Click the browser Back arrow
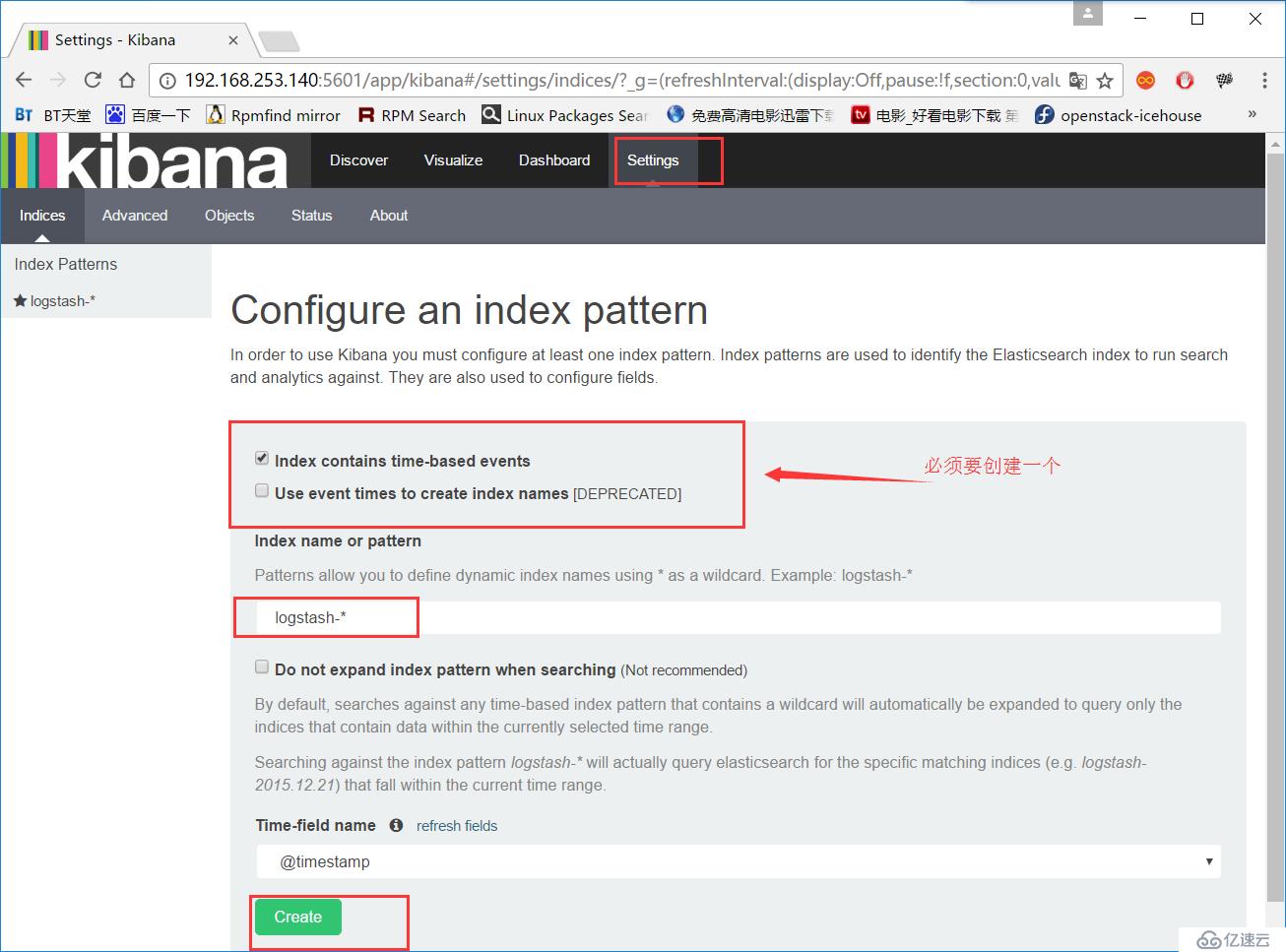This screenshot has width=1286, height=952. [x=24, y=80]
